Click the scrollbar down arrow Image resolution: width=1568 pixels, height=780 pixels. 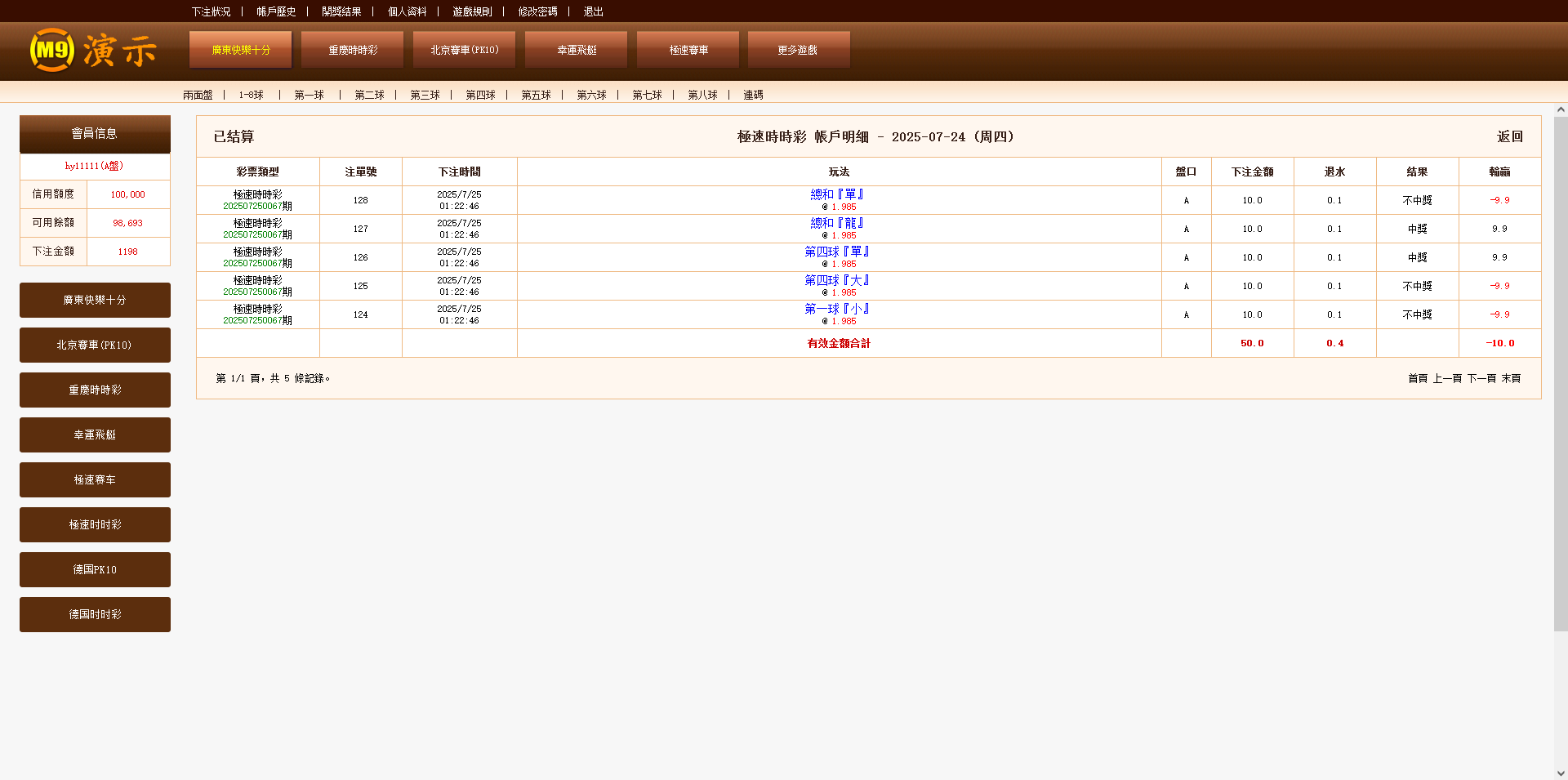coord(1560,773)
